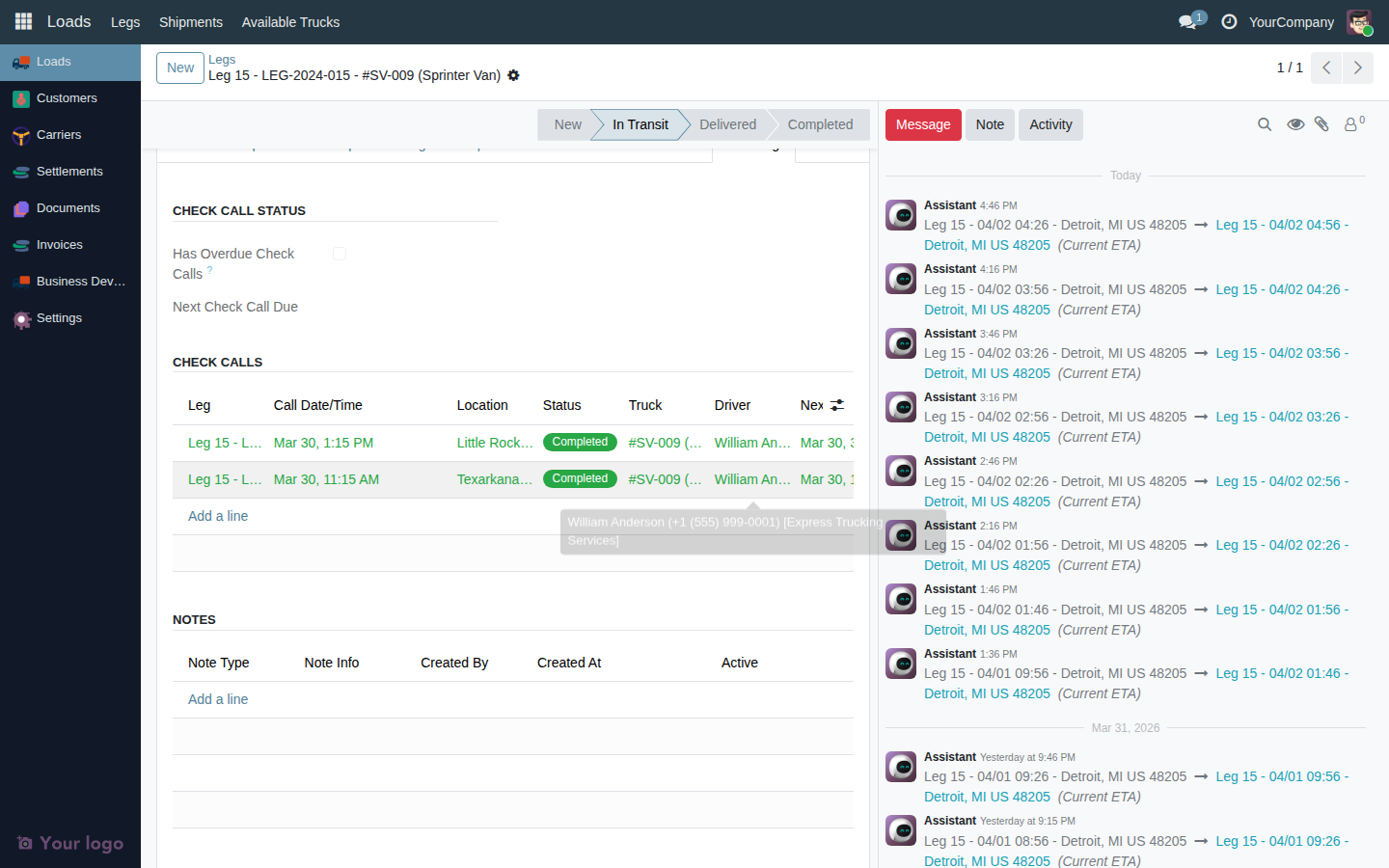Open Loads in the sidebar
Screen dimensions: 1389x868
[70, 62]
